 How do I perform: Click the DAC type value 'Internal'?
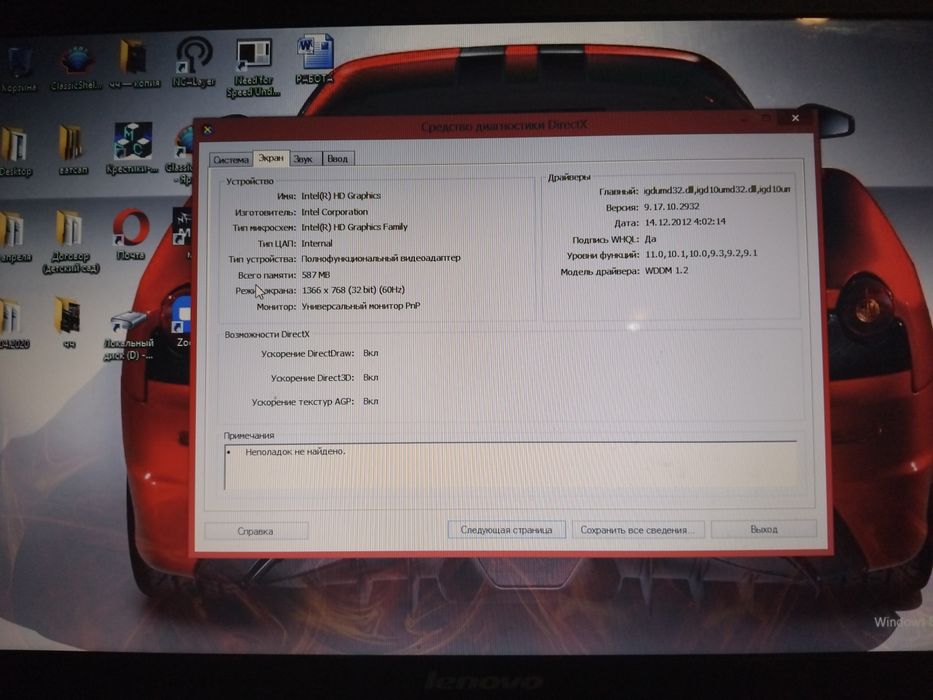pos(317,243)
